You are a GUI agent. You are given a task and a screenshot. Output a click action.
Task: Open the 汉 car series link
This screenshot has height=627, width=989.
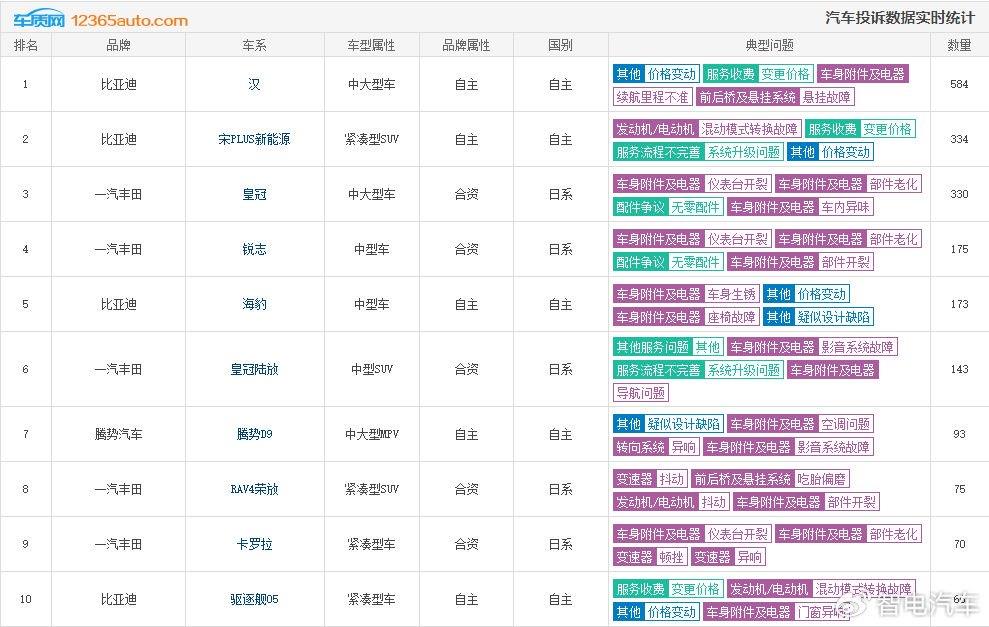(x=254, y=85)
